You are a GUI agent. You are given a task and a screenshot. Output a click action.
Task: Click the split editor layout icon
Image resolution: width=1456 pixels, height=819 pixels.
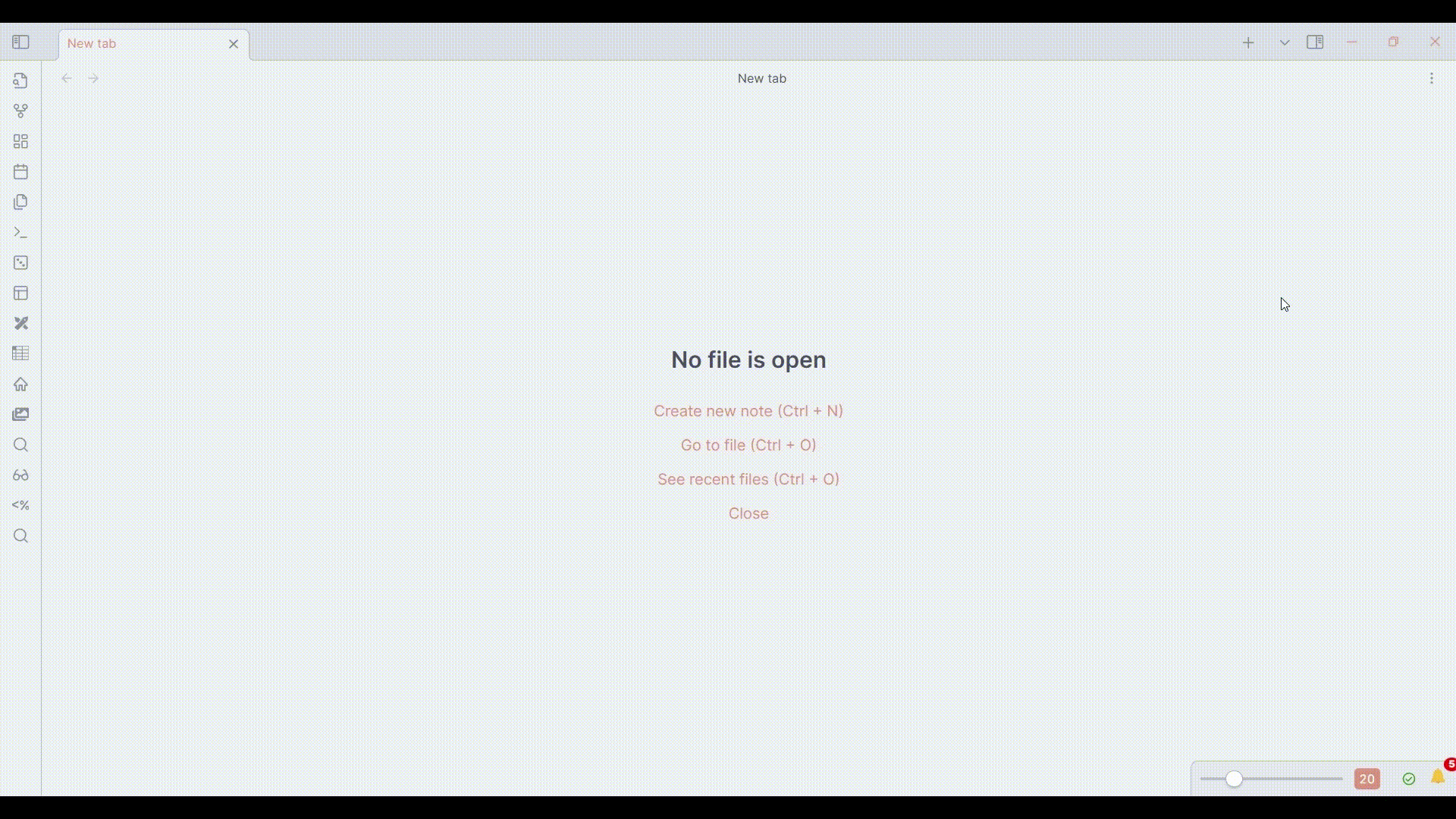point(1314,42)
